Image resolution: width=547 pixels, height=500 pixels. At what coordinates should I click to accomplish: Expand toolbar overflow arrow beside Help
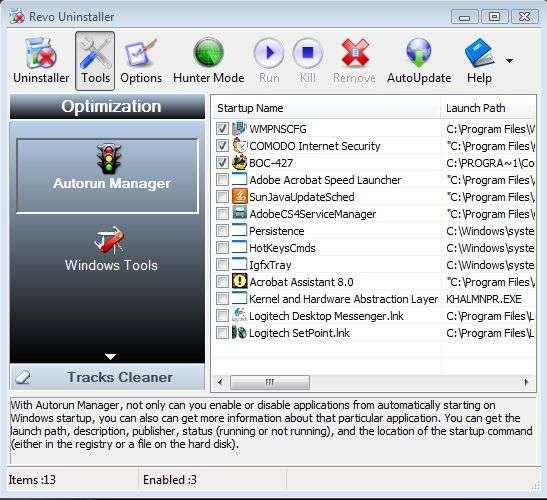[x=509, y=61]
